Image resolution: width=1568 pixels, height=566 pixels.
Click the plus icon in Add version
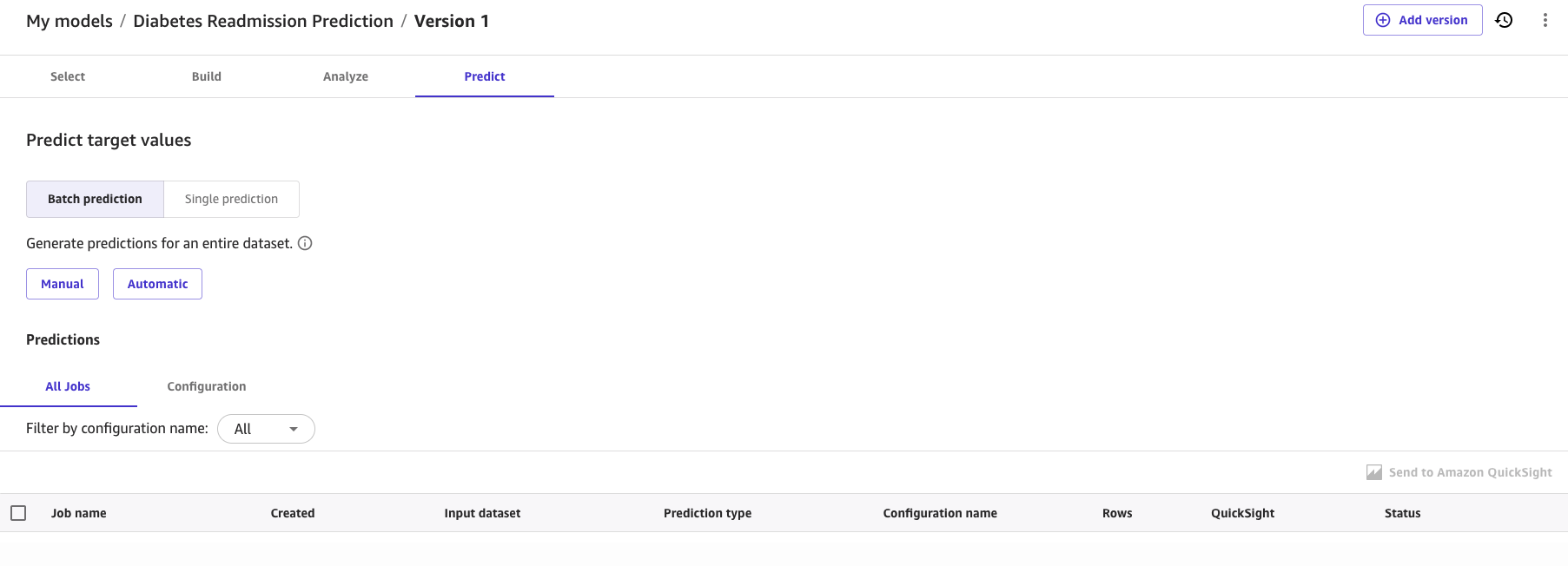click(x=1383, y=20)
